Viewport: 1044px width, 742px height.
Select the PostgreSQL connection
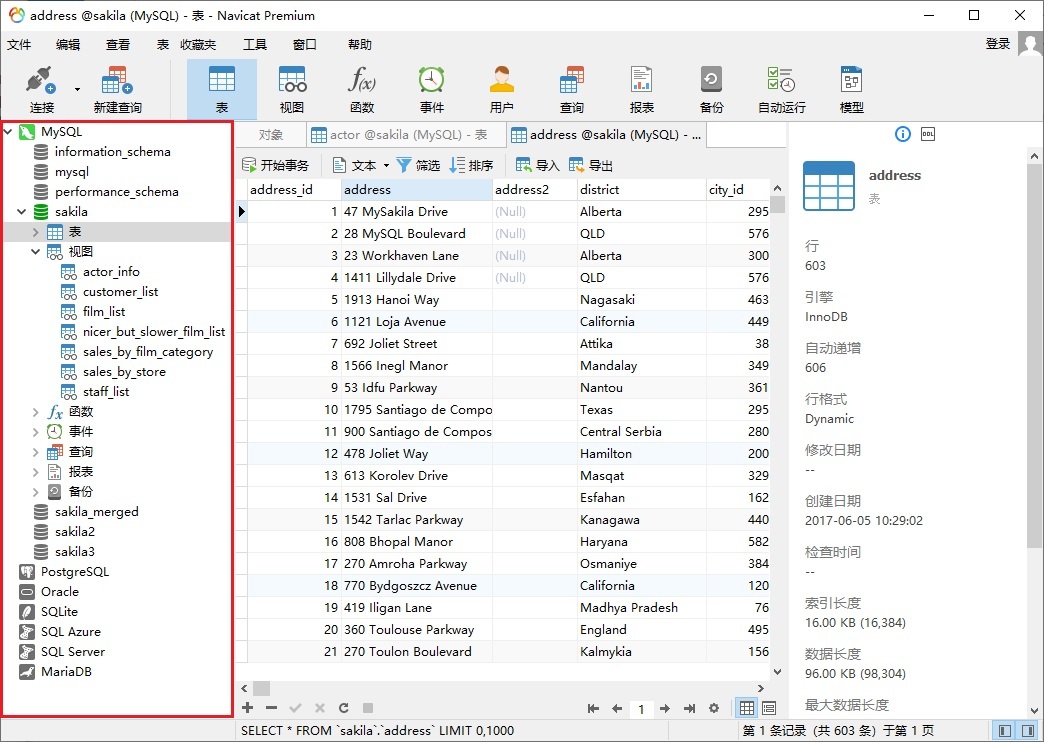coord(75,571)
